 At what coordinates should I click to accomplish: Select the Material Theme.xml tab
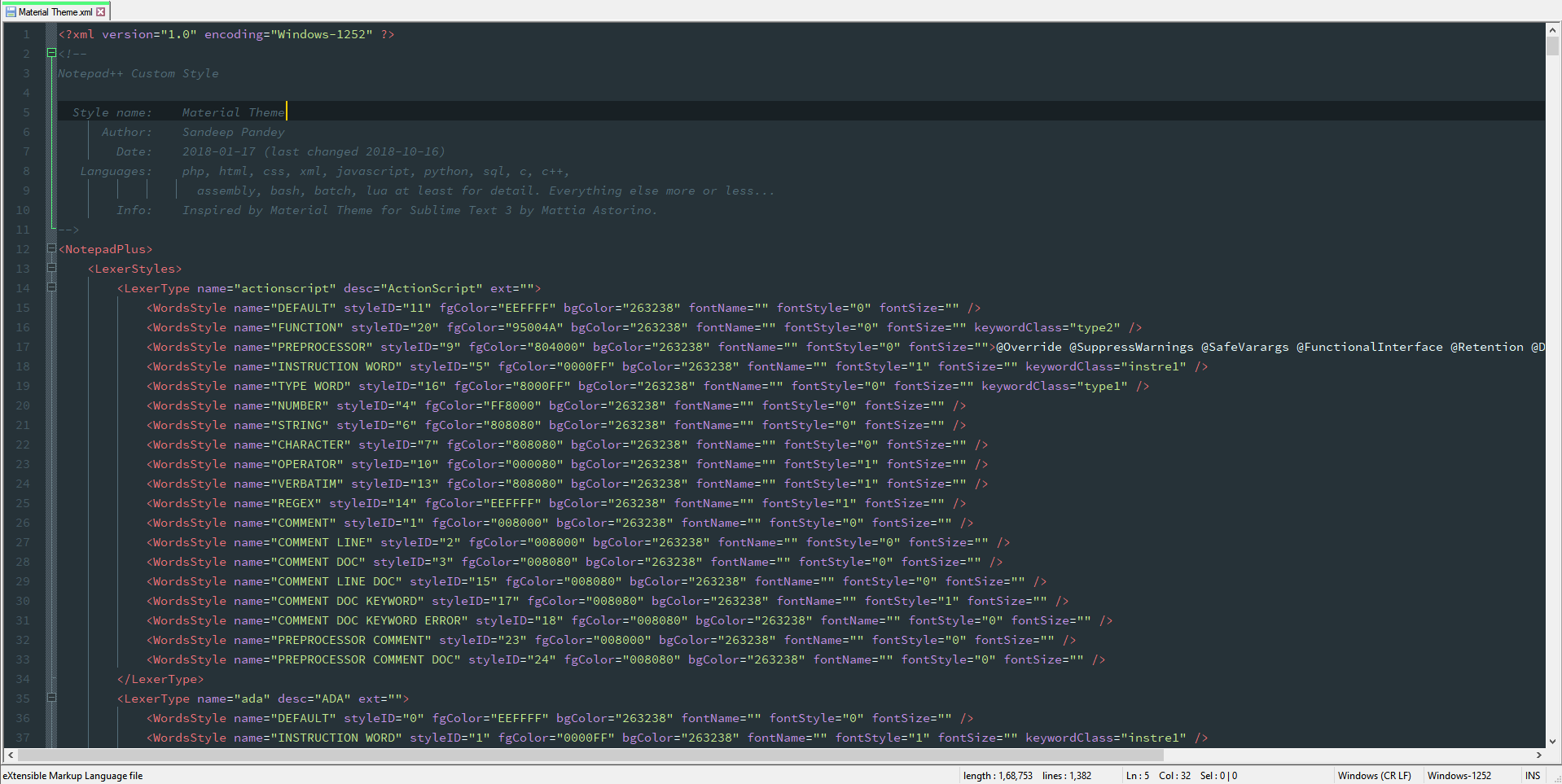53,11
